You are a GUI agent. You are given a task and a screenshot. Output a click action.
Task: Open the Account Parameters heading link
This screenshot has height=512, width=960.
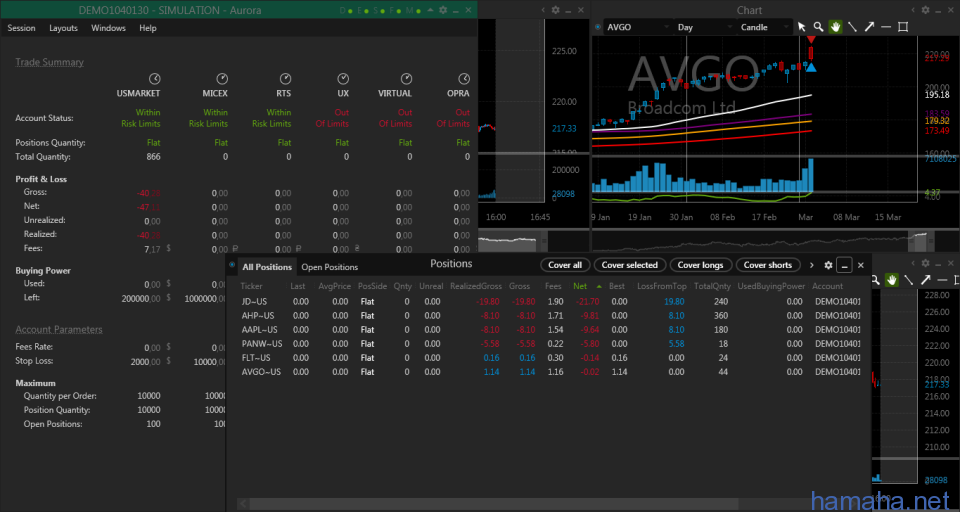pyautogui.click(x=59, y=329)
